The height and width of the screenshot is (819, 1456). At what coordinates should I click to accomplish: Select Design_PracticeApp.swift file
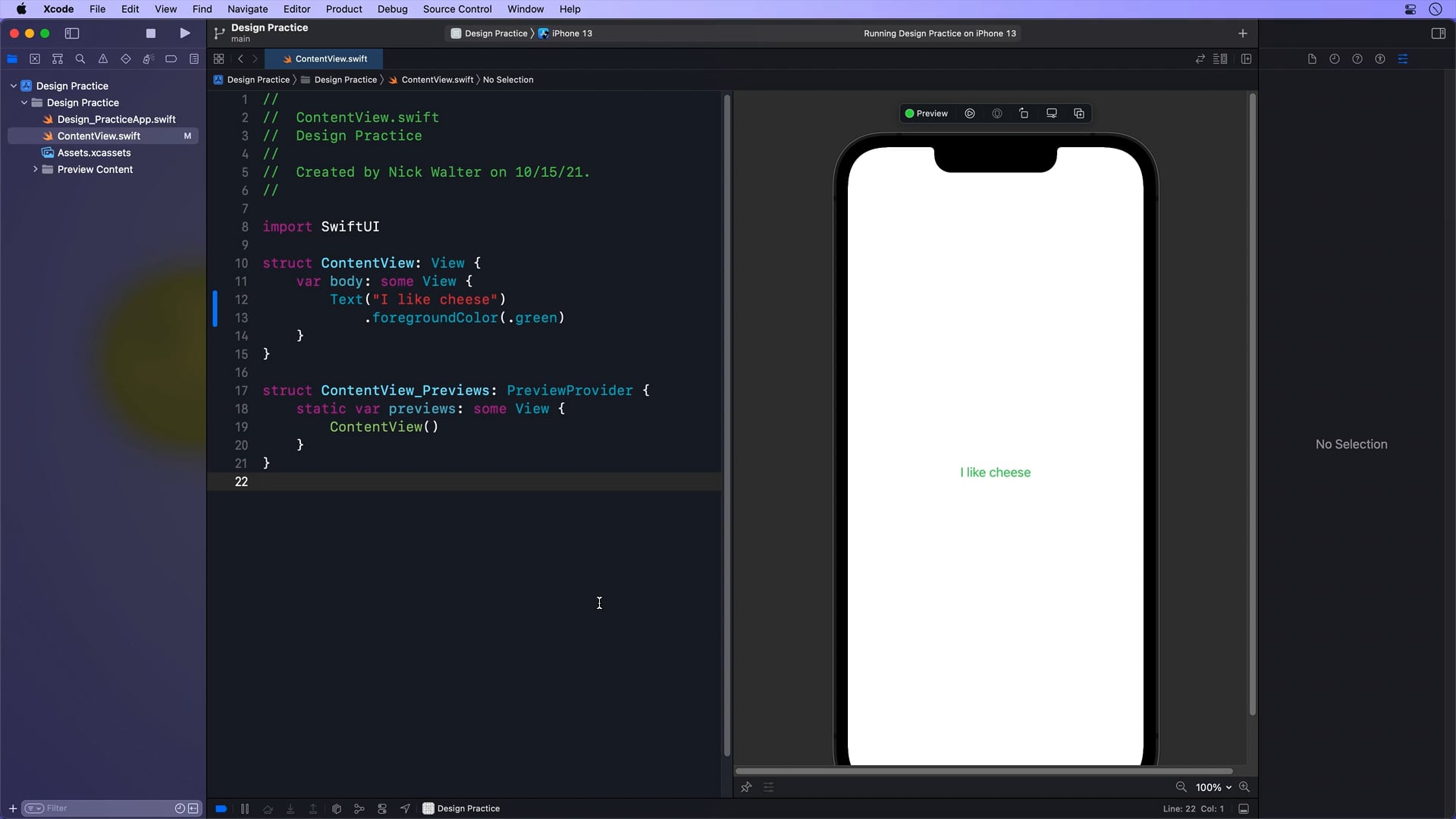[116, 119]
